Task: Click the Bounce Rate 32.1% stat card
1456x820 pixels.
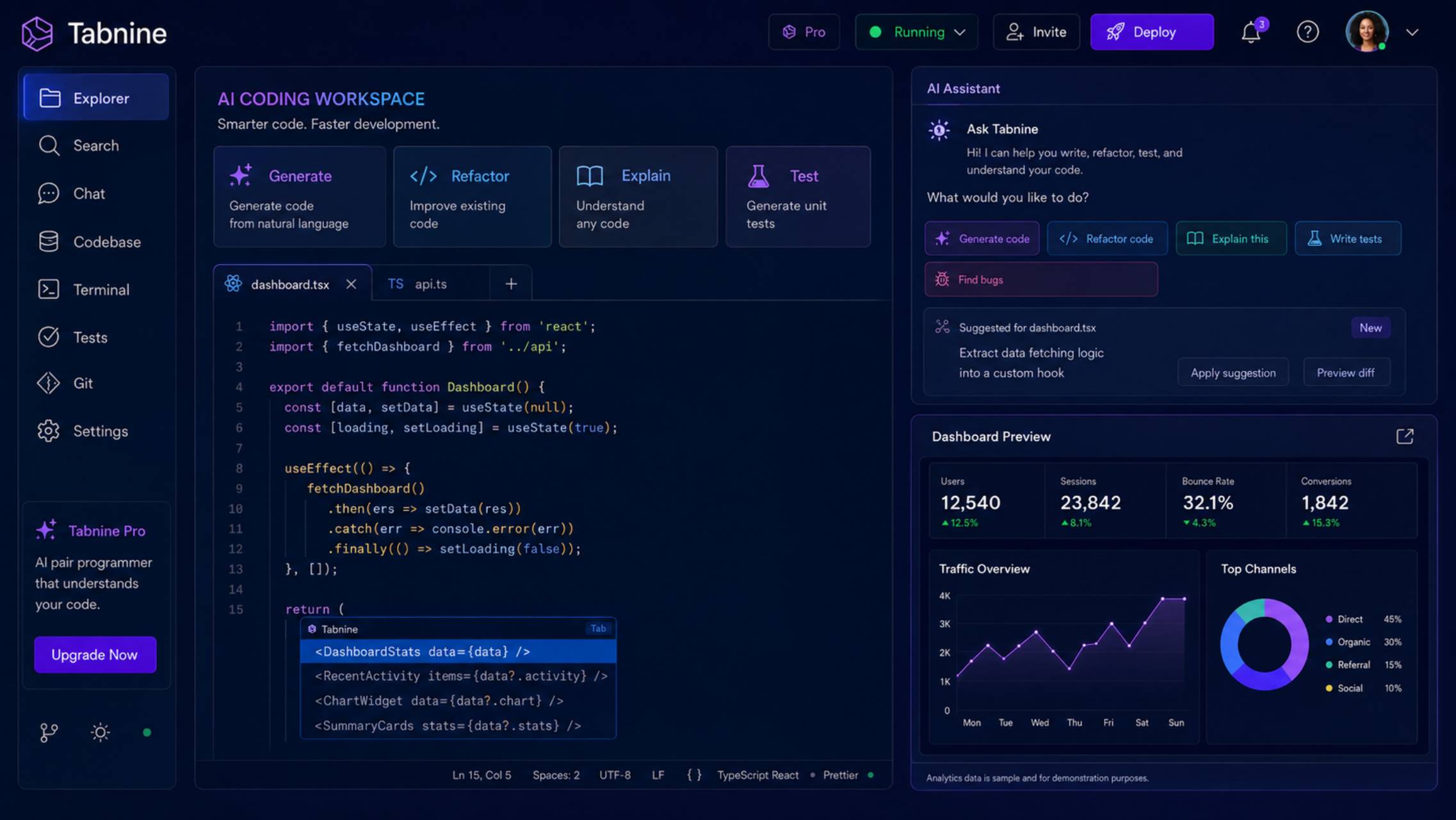Action: click(x=1226, y=501)
